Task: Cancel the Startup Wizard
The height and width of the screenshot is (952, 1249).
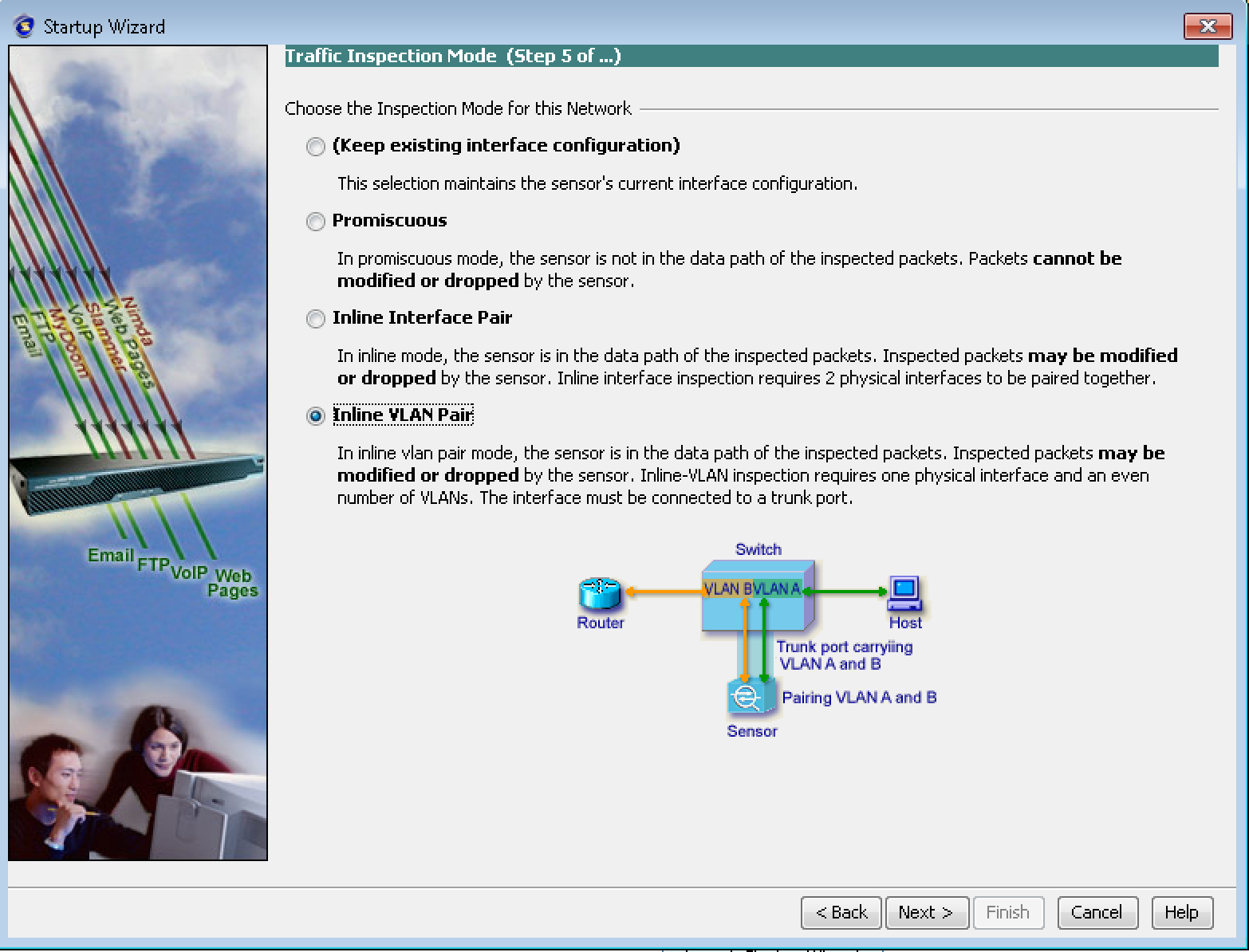Action: click(1097, 912)
